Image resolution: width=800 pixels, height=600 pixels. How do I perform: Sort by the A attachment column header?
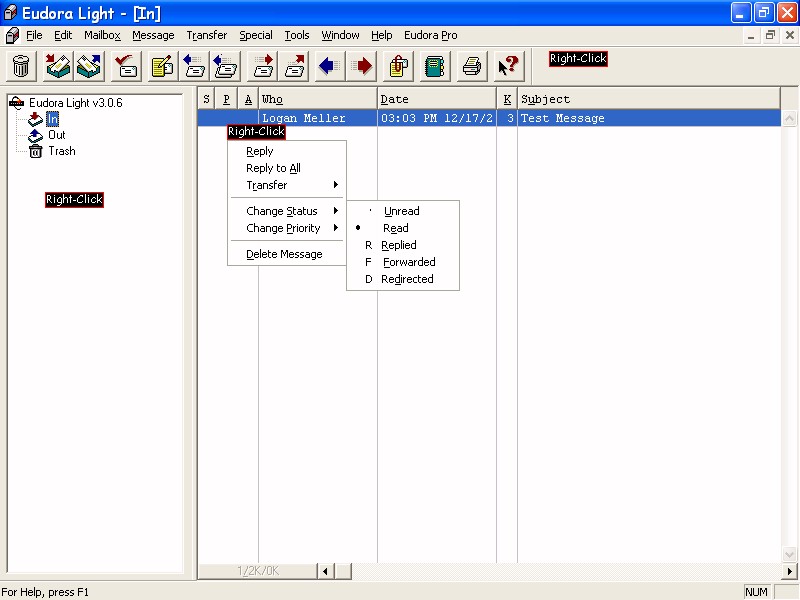pyautogui.click(x=248, y=99)
